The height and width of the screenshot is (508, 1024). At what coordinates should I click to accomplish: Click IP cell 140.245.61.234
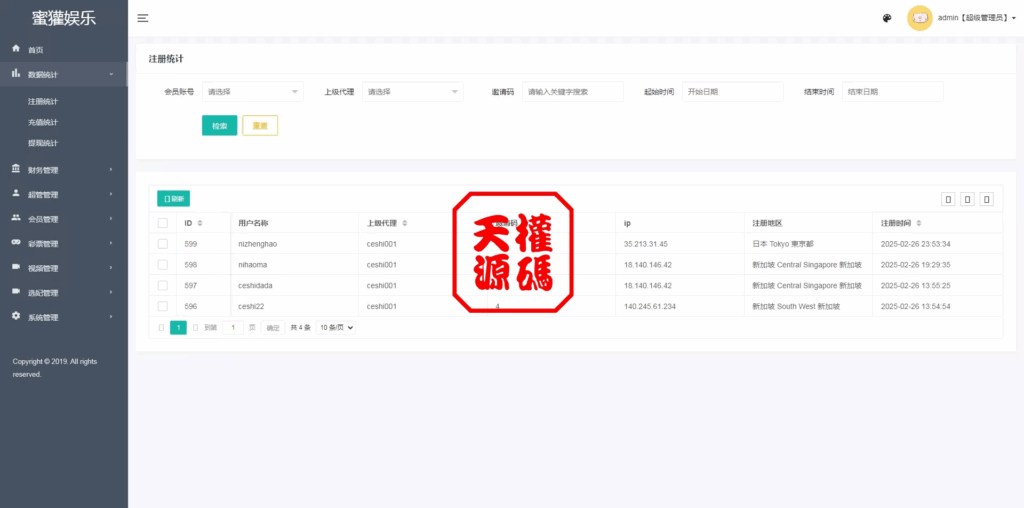650,307
